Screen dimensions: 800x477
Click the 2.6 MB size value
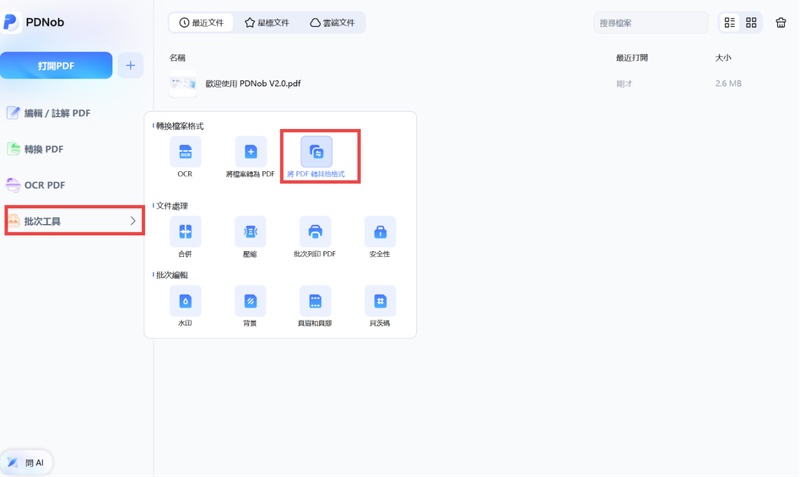pos(729,83)
